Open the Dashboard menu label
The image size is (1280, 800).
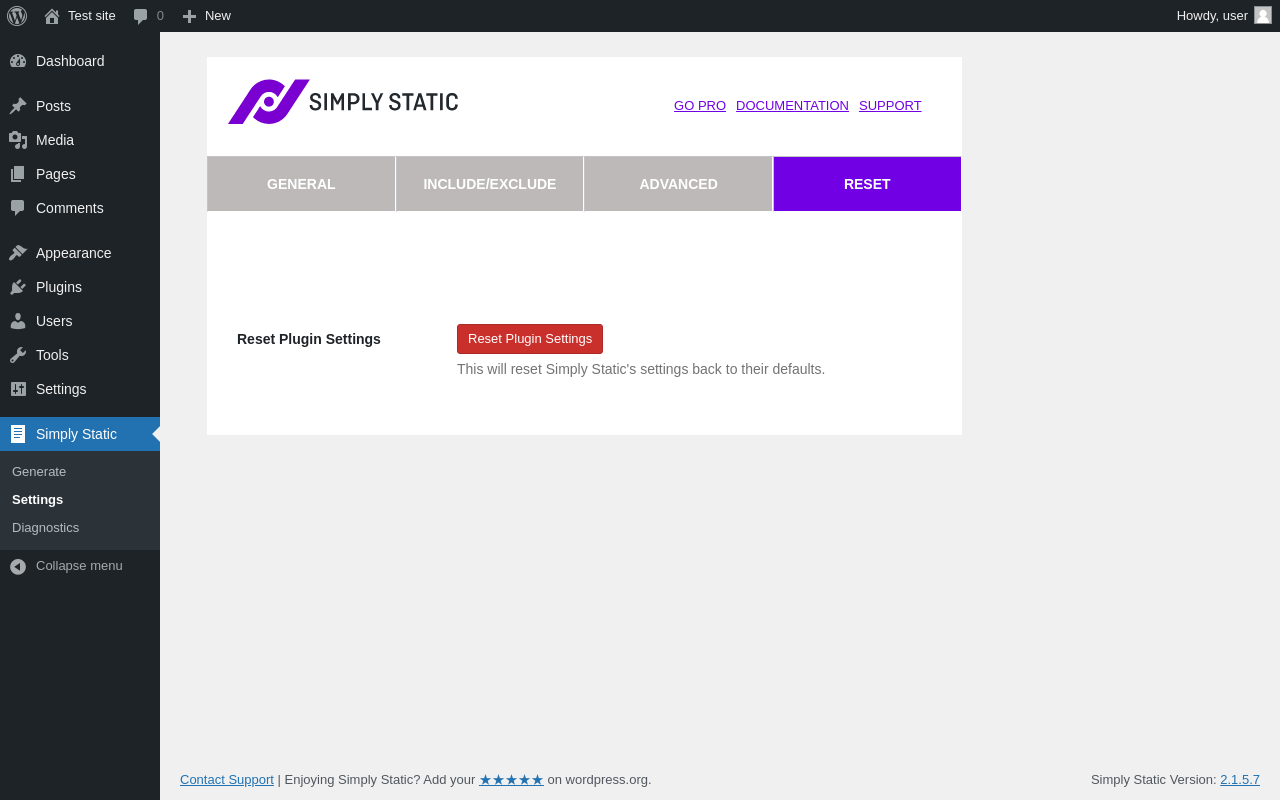tap(70, 61)
